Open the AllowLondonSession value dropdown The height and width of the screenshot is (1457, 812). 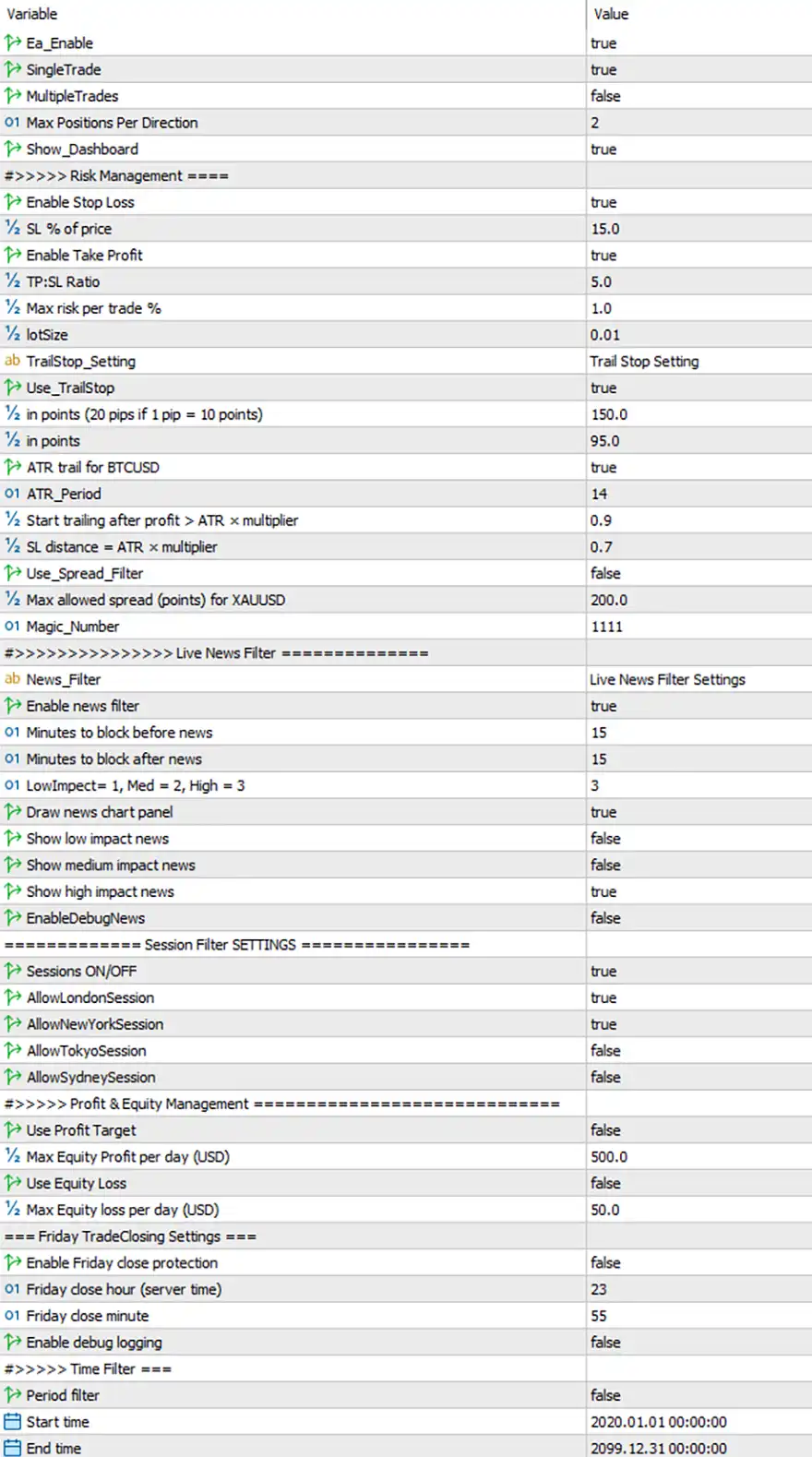coord(699,997)
